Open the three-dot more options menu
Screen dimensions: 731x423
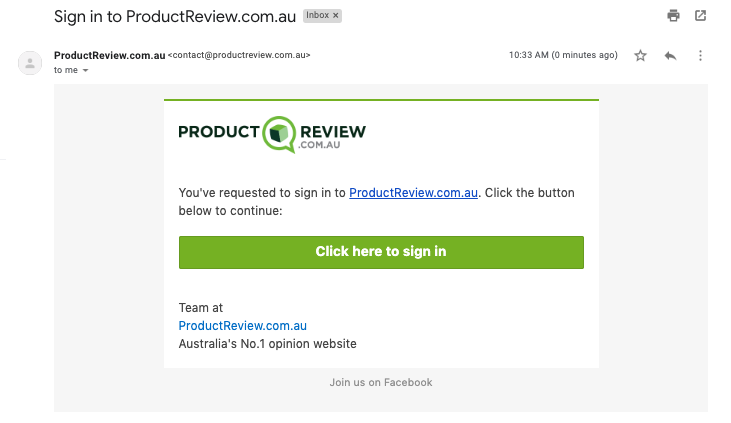700,55
